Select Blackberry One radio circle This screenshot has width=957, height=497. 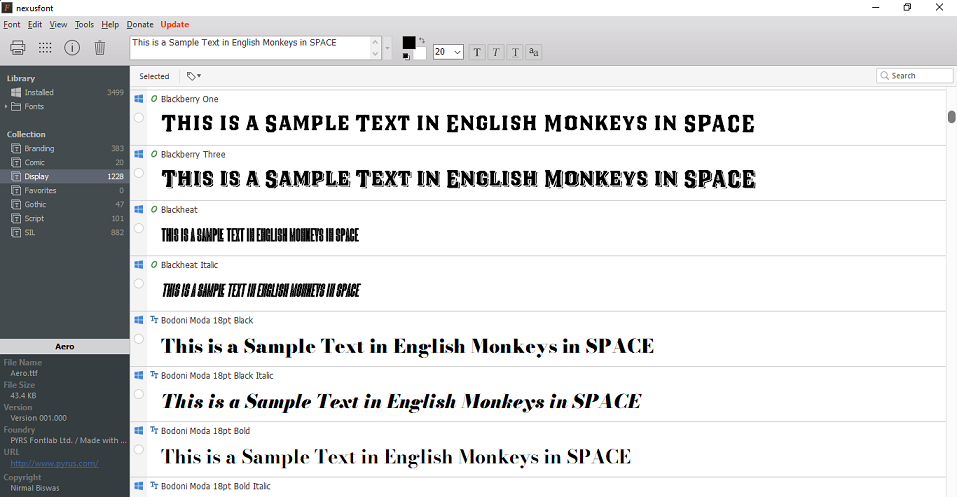(139, 117)
